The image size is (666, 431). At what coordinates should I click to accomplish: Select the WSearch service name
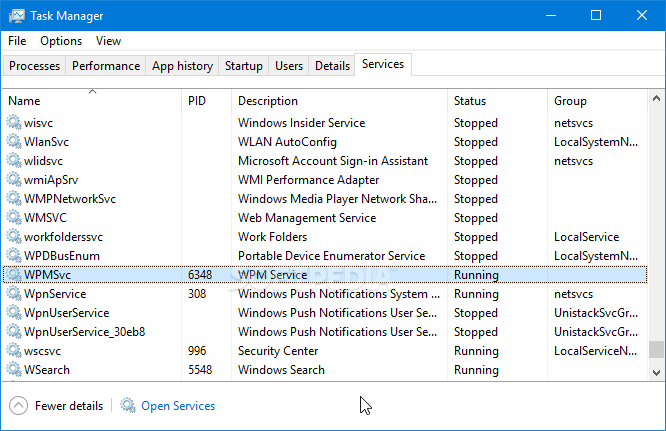[x=47, y=370]
